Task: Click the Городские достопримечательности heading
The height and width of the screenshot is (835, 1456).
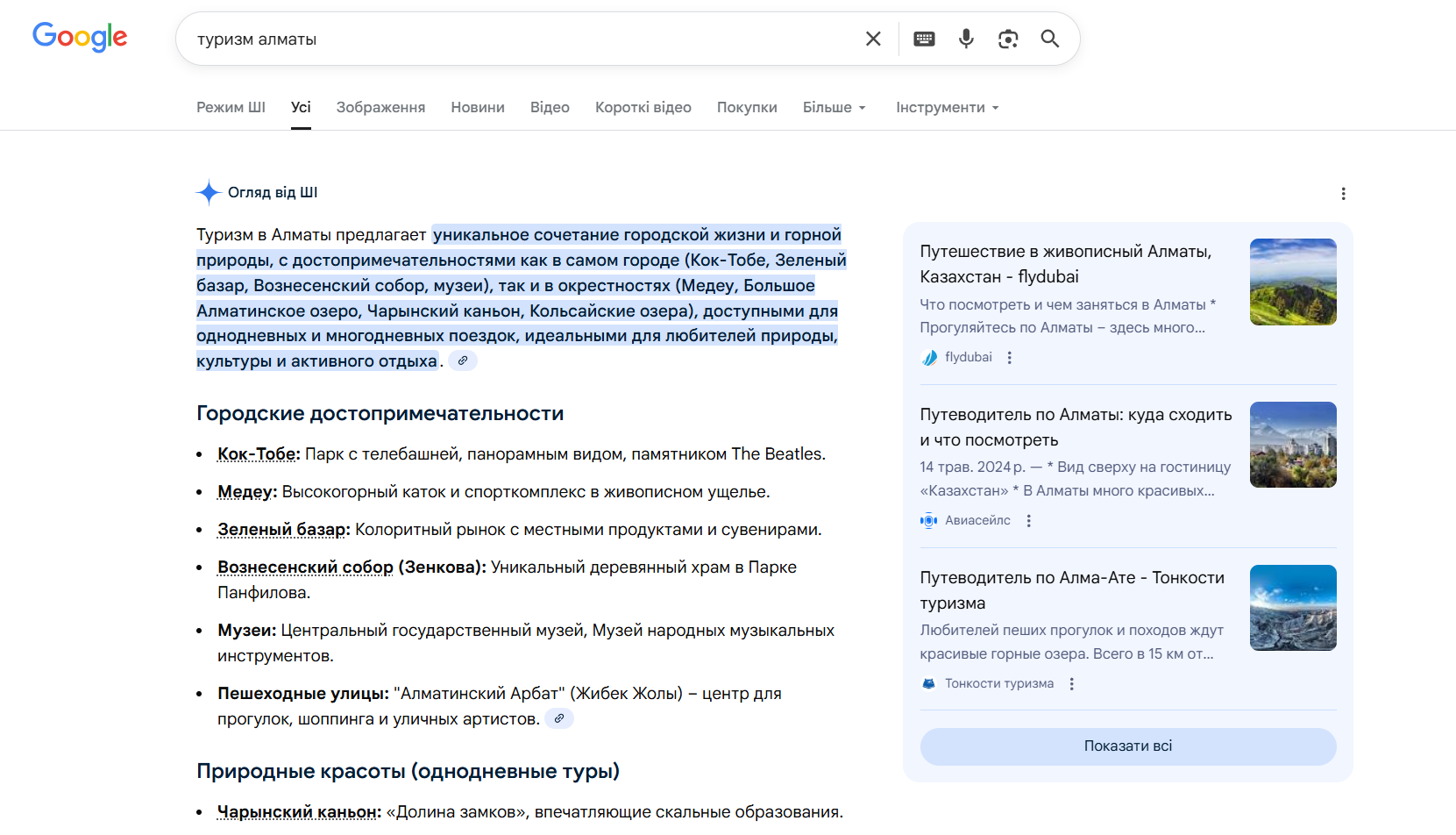Action: pyautogui.click(x=380, y=413)
